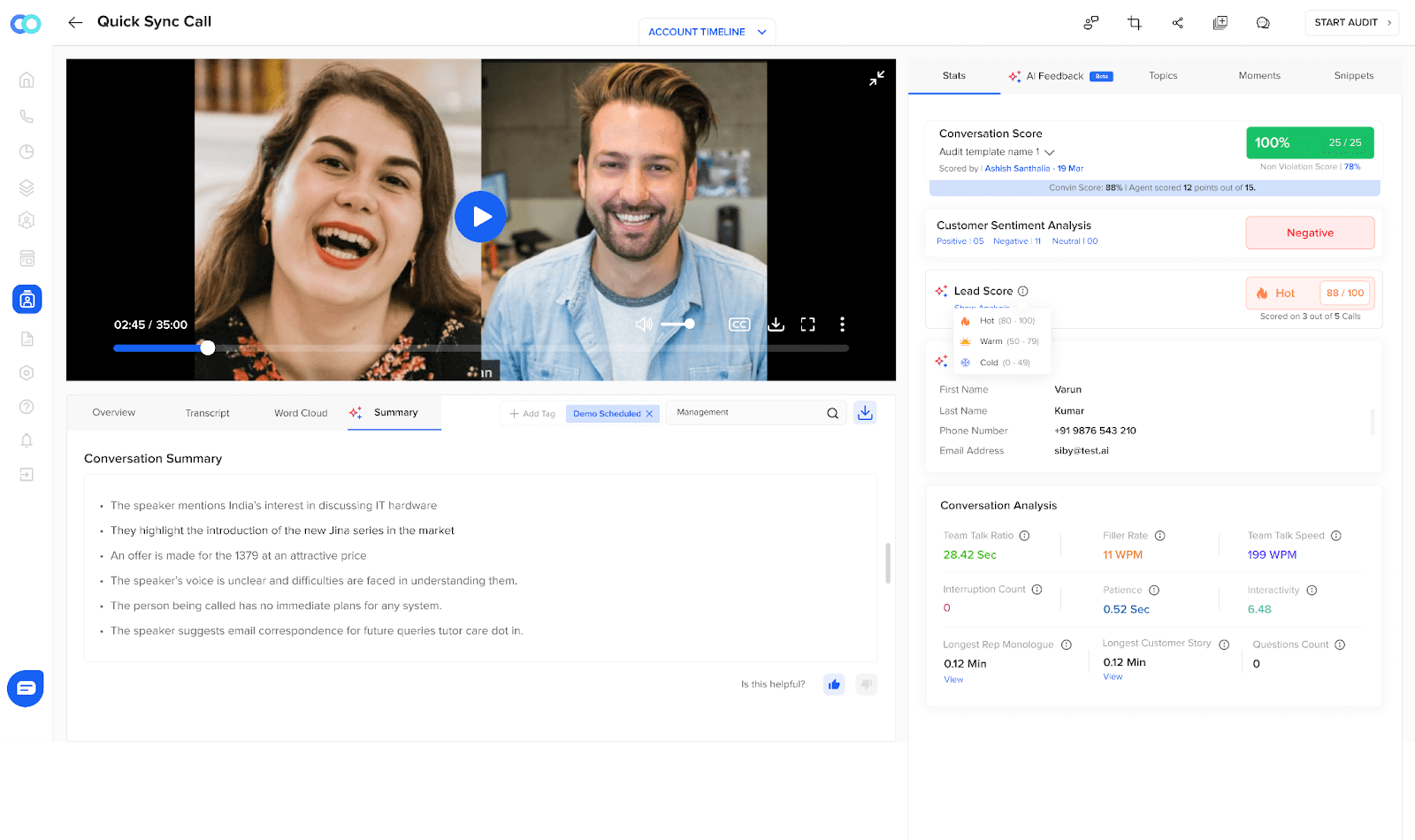This screenshot has width=1415, height=840.
Task: Open the Account Timeline dropdown
Action: (707, 32)
